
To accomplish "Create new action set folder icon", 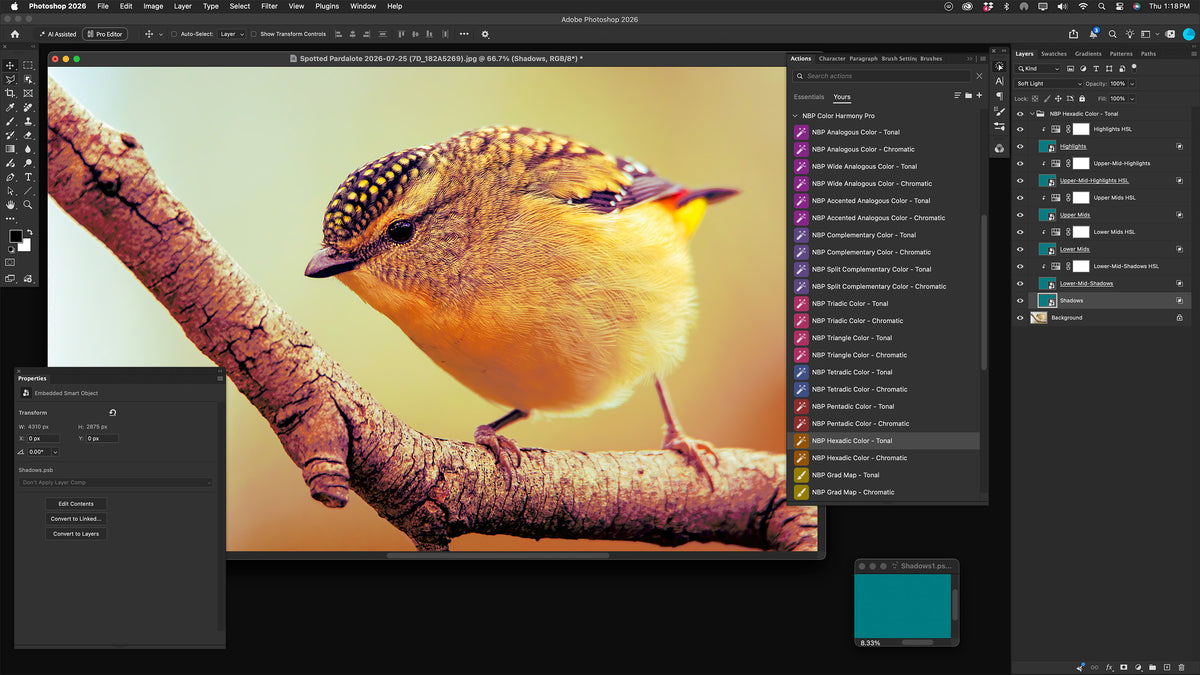I will [x=968, y=96].
